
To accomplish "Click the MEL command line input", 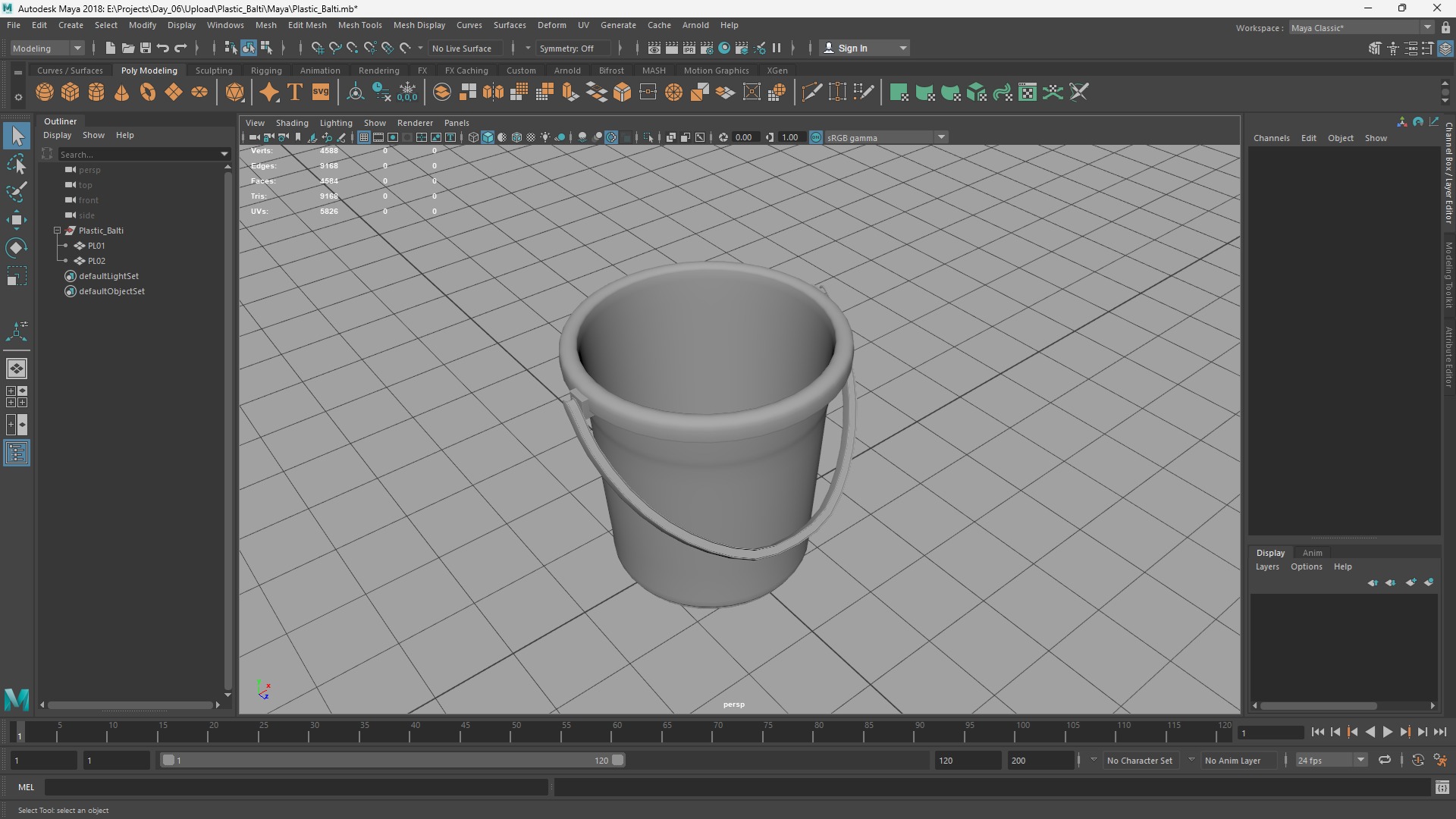I will click(296, 787).
